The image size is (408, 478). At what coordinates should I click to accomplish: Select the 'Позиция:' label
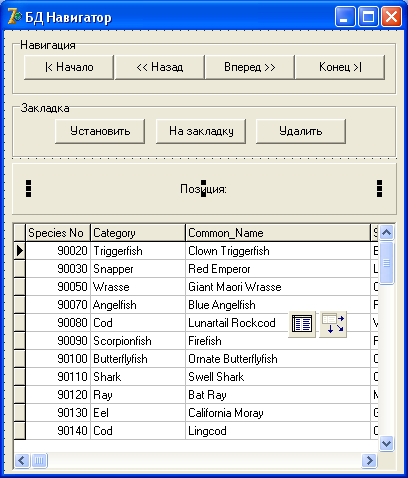point(203,189)
